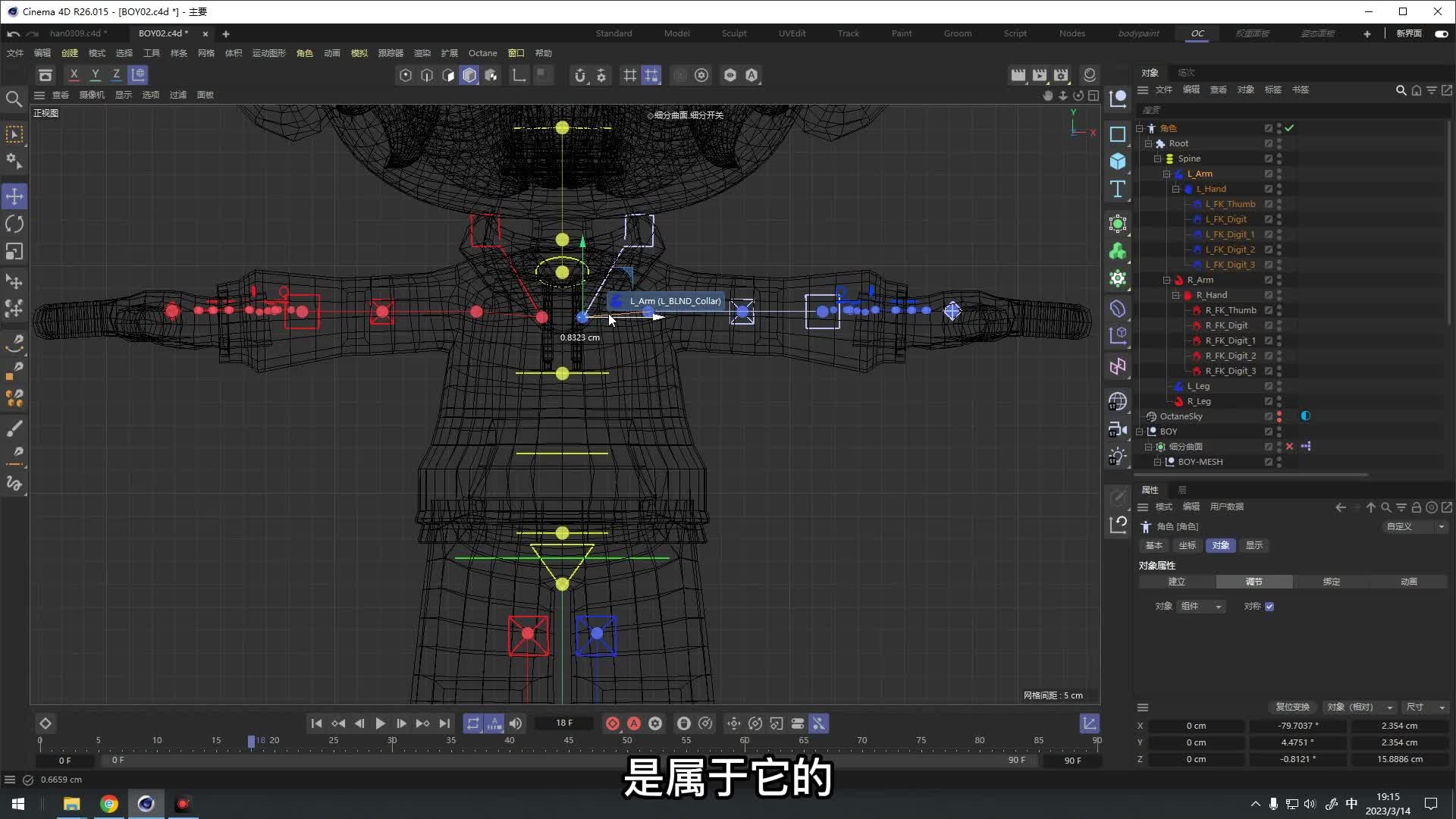Add a new layout with plus button
Image resolution: width=1456 pixels, height=819 pixels.
pyautogui.click(x=1367, y=33)
